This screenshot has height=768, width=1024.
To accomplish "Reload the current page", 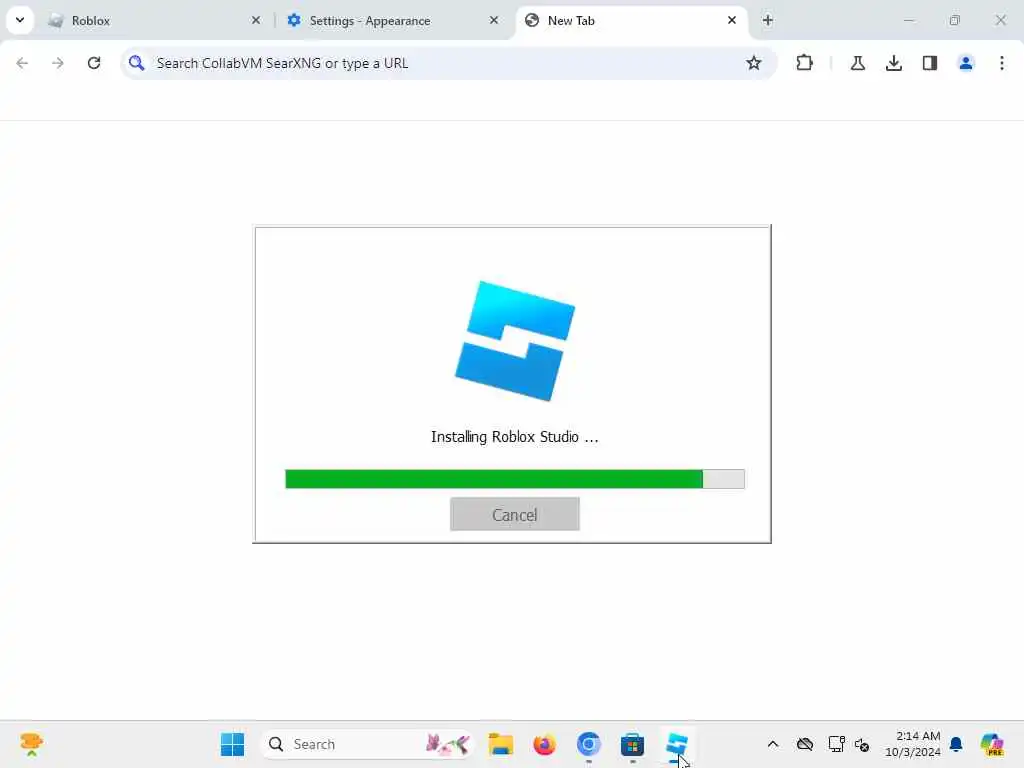I will click(x=94, y=63).
